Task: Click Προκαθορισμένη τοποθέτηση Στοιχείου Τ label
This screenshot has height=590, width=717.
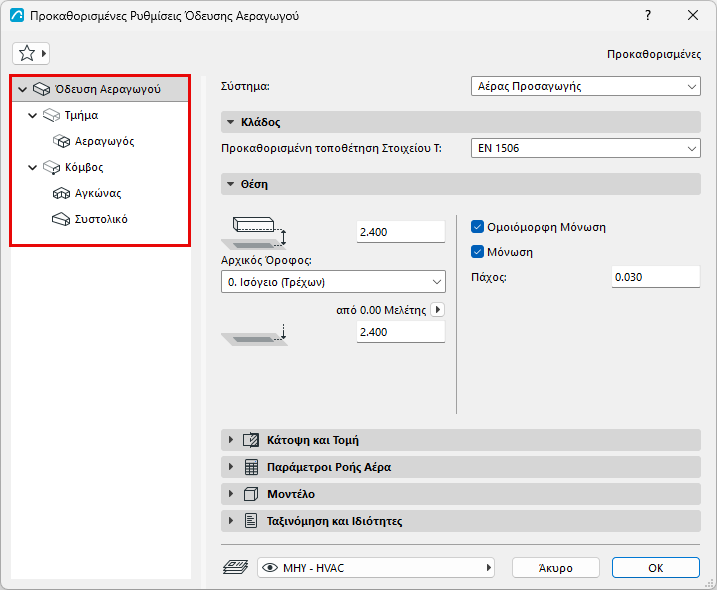Action: click(x=331, y=148)
